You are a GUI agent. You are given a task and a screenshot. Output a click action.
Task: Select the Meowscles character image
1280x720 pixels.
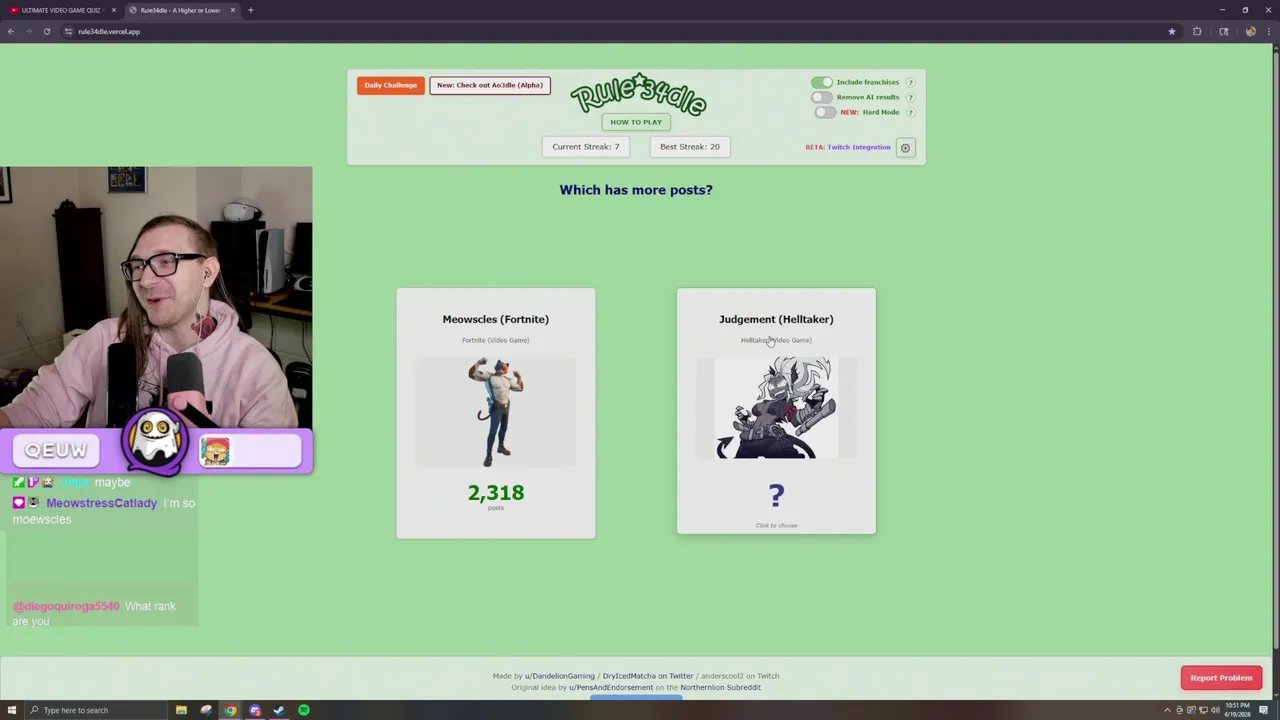point(496,412)
